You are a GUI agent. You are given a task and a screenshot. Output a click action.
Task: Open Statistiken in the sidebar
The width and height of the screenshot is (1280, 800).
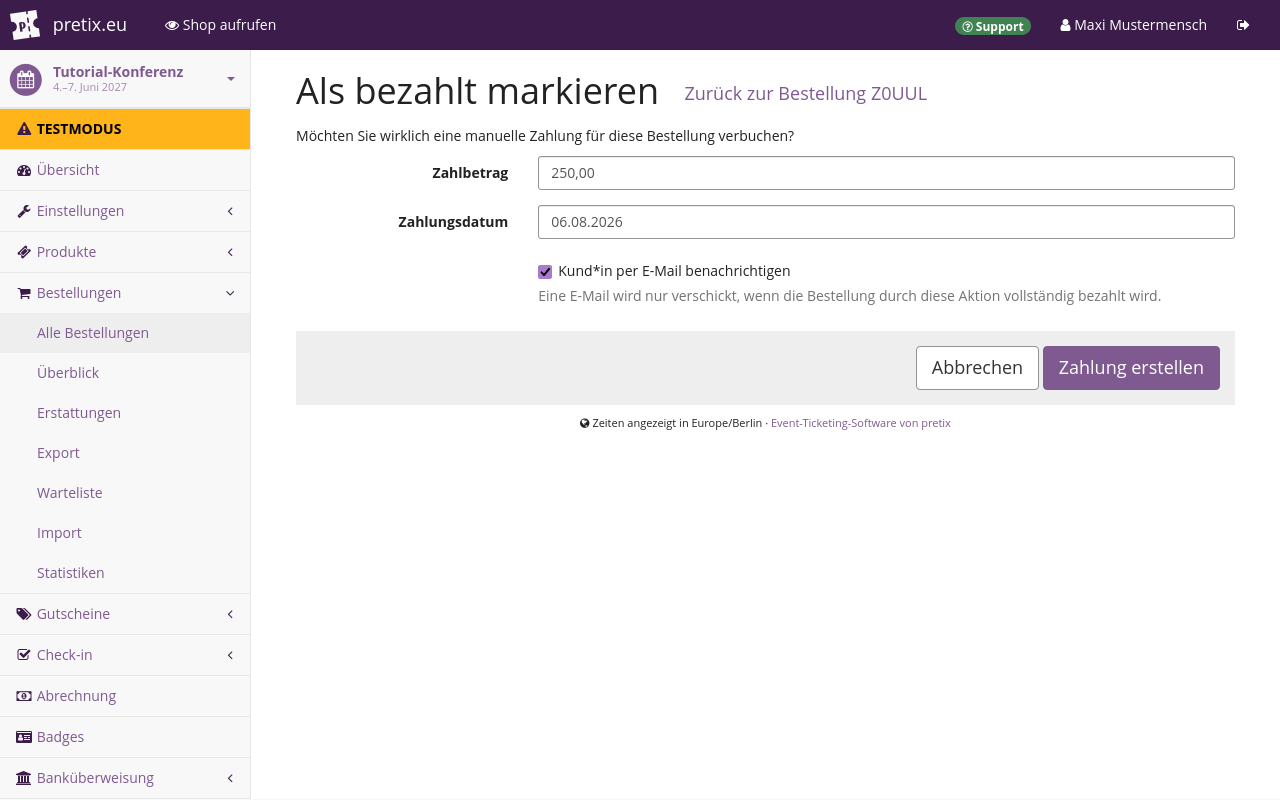[x=125, y=573]
